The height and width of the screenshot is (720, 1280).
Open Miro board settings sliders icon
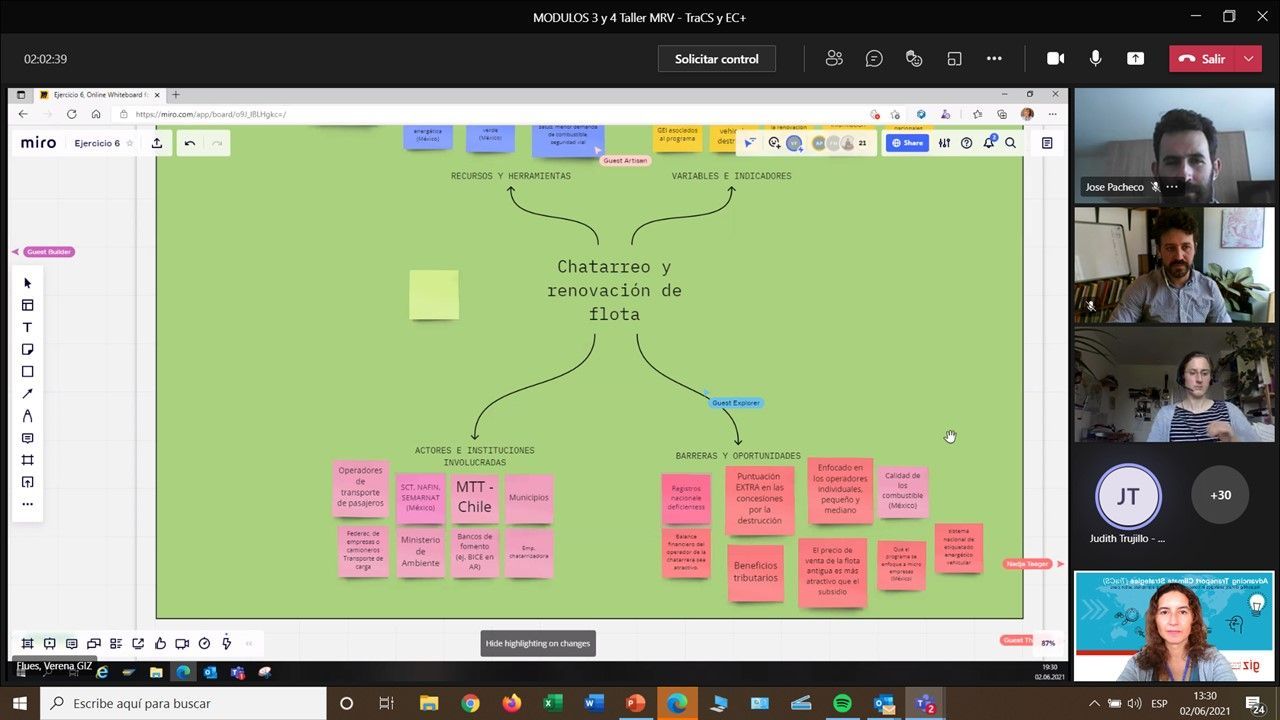(x=945, y=143)
